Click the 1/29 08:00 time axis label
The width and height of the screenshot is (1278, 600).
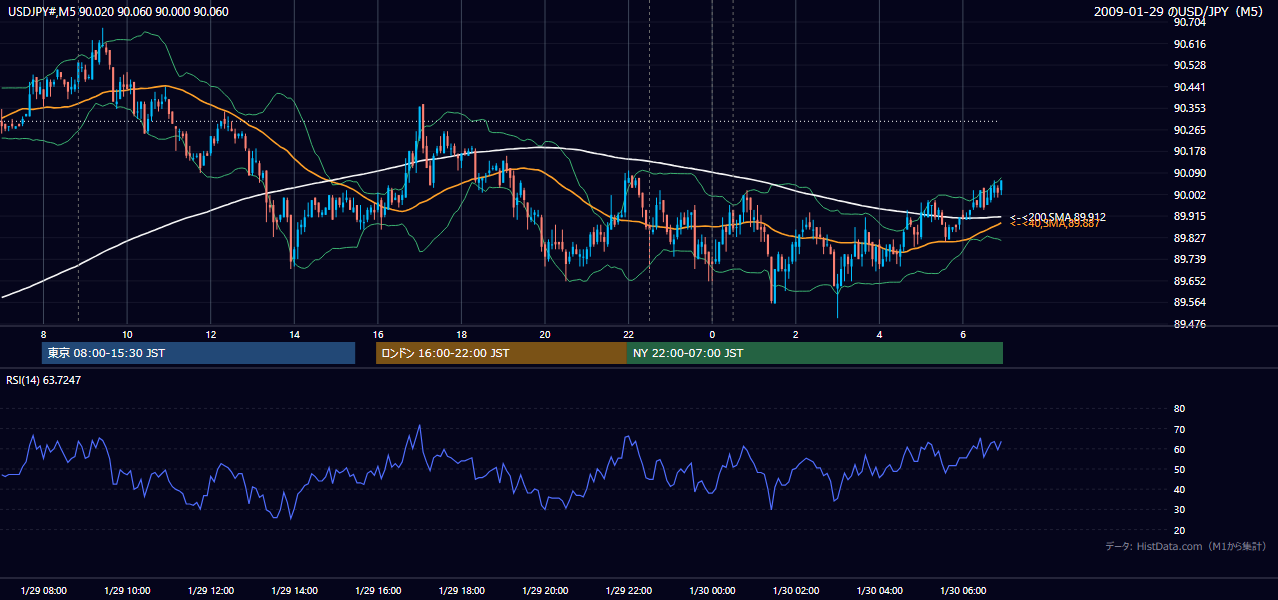pyautogui.click(x=44, y=590)
